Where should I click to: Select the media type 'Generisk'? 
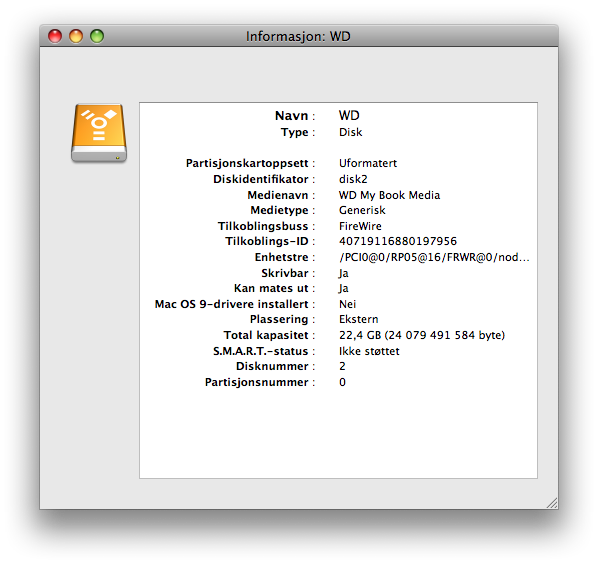(x=362, y=210)
